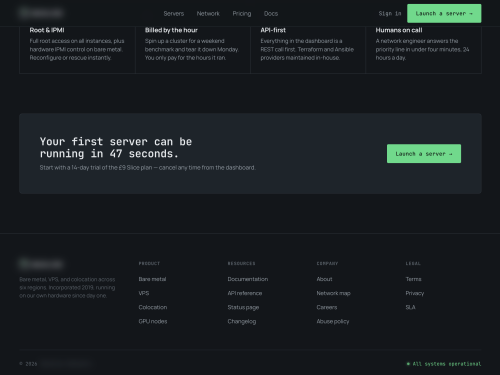Open the Network nav item
Viewport: 500px width, 375px height.
[208, 14]
